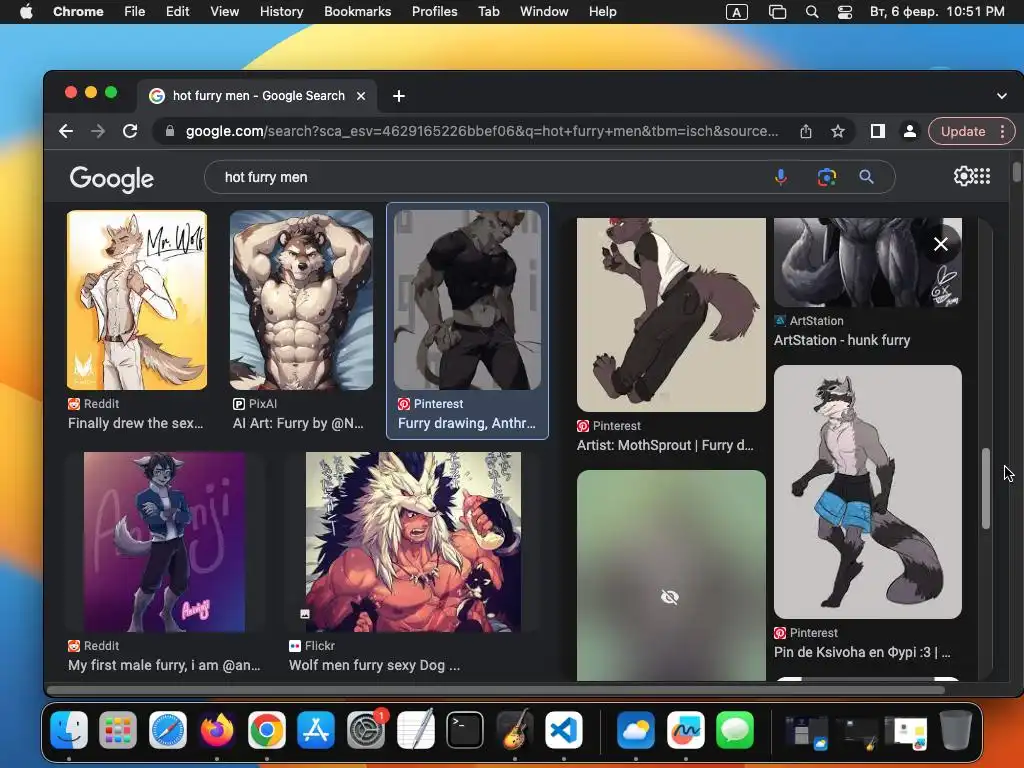Image resolution: width=1024 pixels, height=768 pixels.
Task: Open Reddit 'My first male furry' link
Action: [164, 665]
